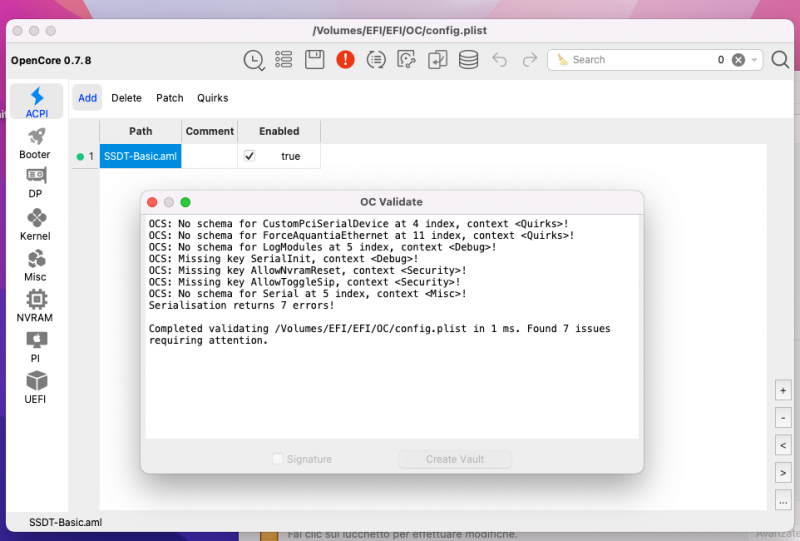
Task: Open the DP DeviceProperties section
Action: (x=35, y=183)
